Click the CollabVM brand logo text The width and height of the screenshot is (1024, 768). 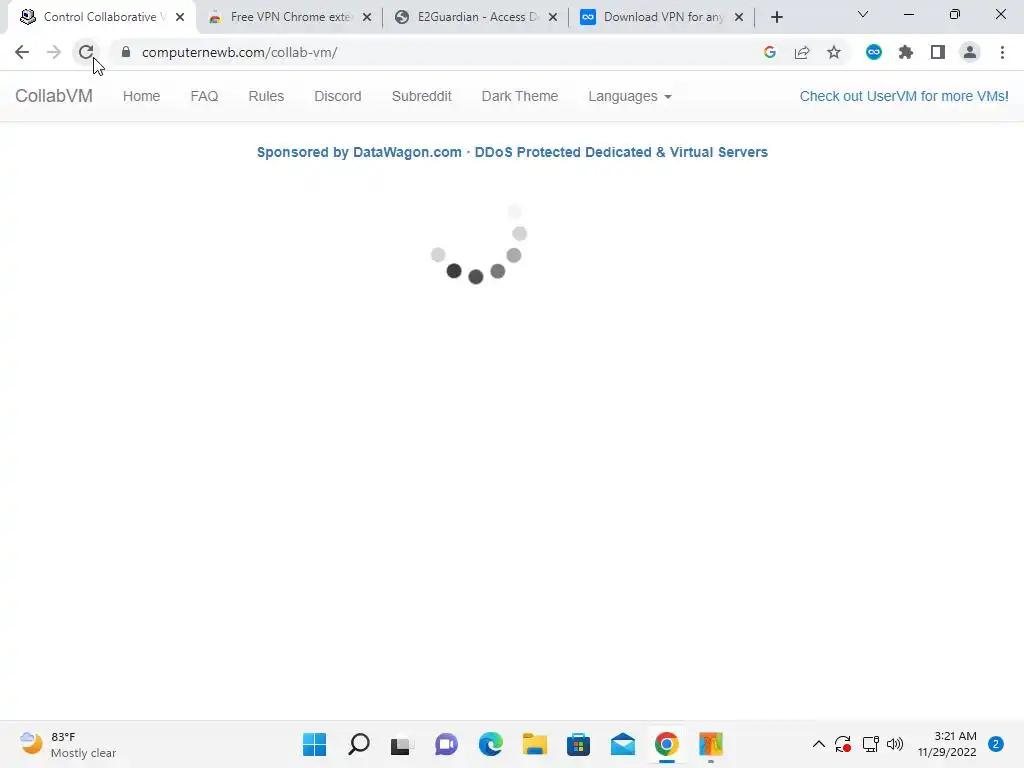54,96
